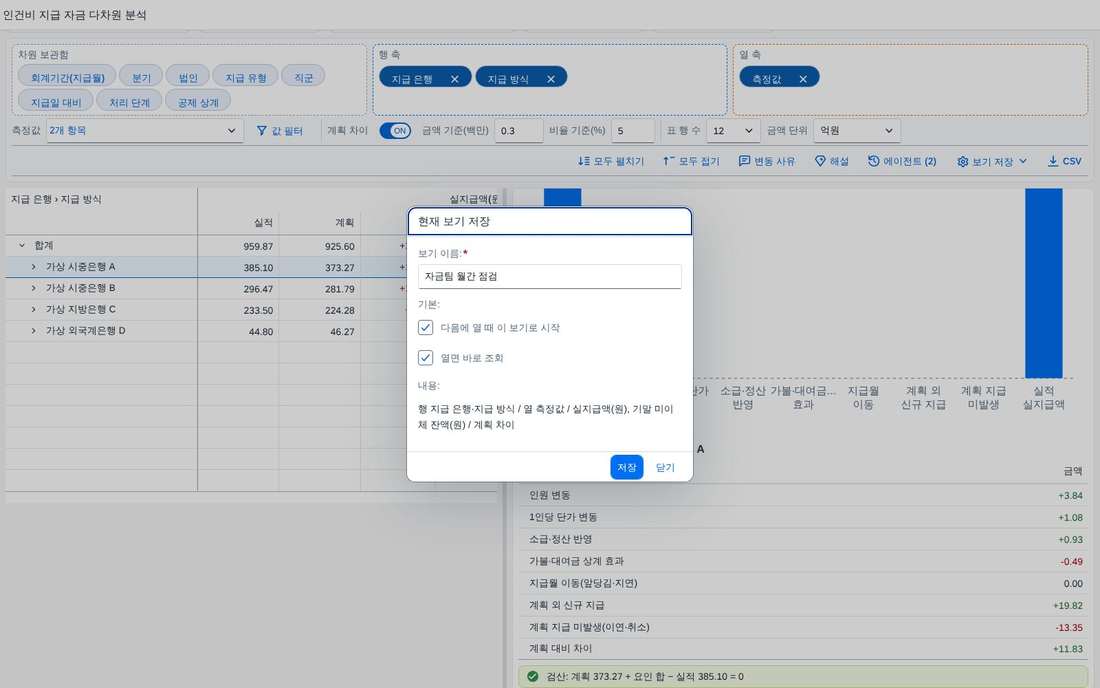The width and height of the screenshot is (1100, 688).
Task: Remove the 지급 은행 chip with its X
Action: coord(455,79)
